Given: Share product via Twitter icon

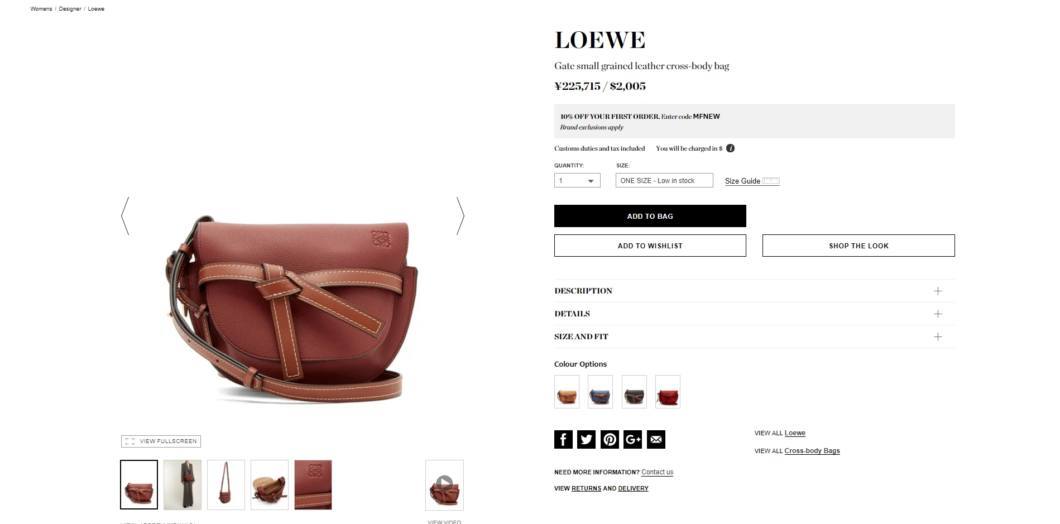Looking at the screenshot, I should [586, 439].
